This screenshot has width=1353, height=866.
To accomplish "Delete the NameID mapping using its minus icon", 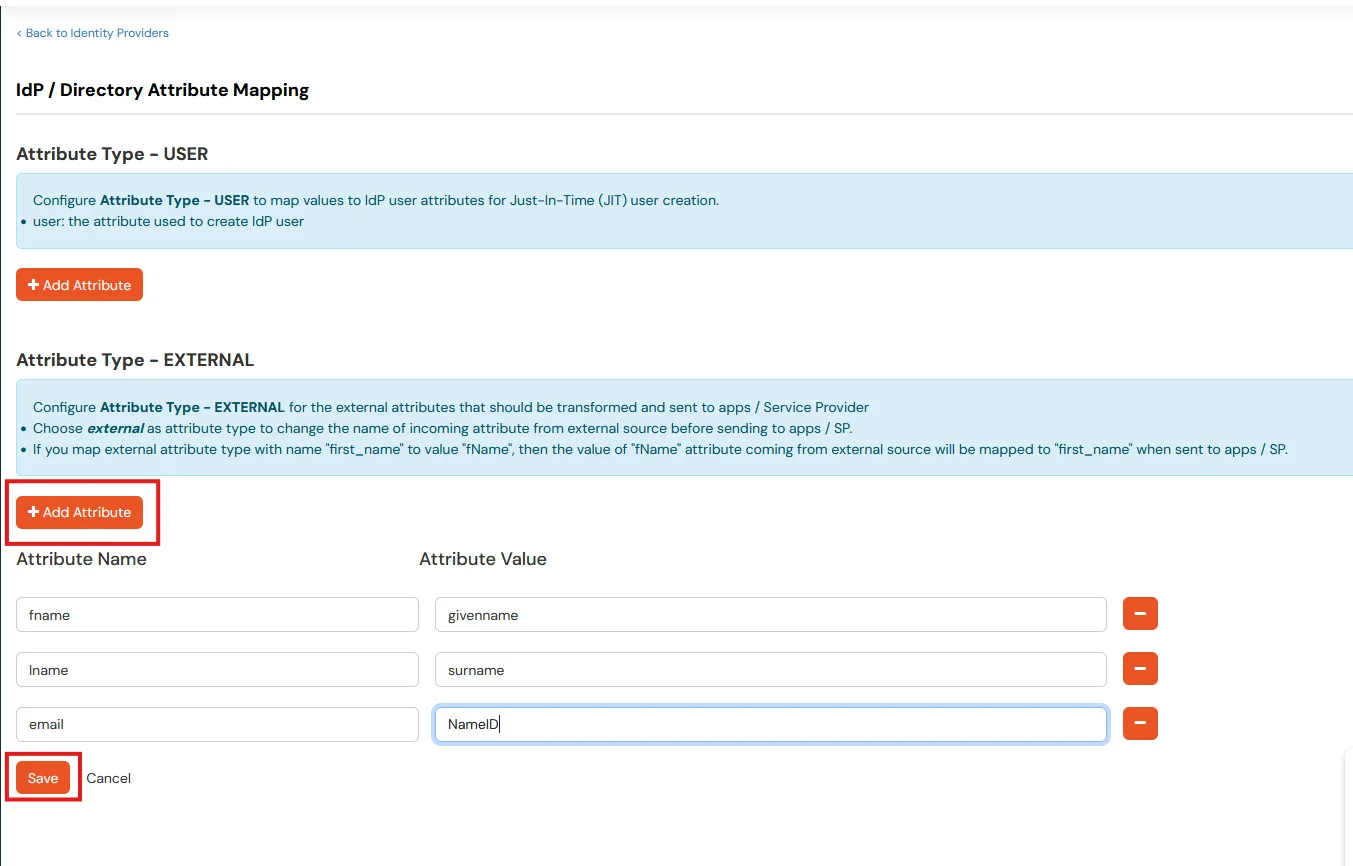I will pos(1139,723).
